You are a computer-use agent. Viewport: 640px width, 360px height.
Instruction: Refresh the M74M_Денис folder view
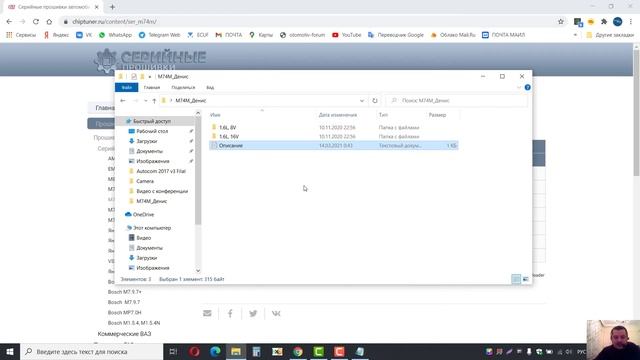[375, 100]
